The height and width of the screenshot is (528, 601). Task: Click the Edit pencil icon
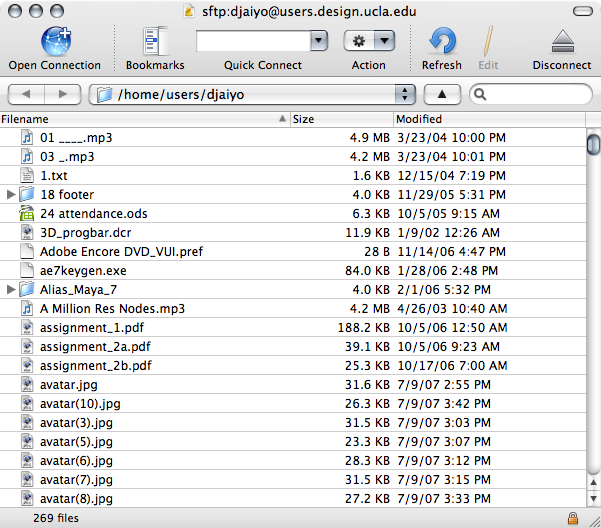(488, 41)
